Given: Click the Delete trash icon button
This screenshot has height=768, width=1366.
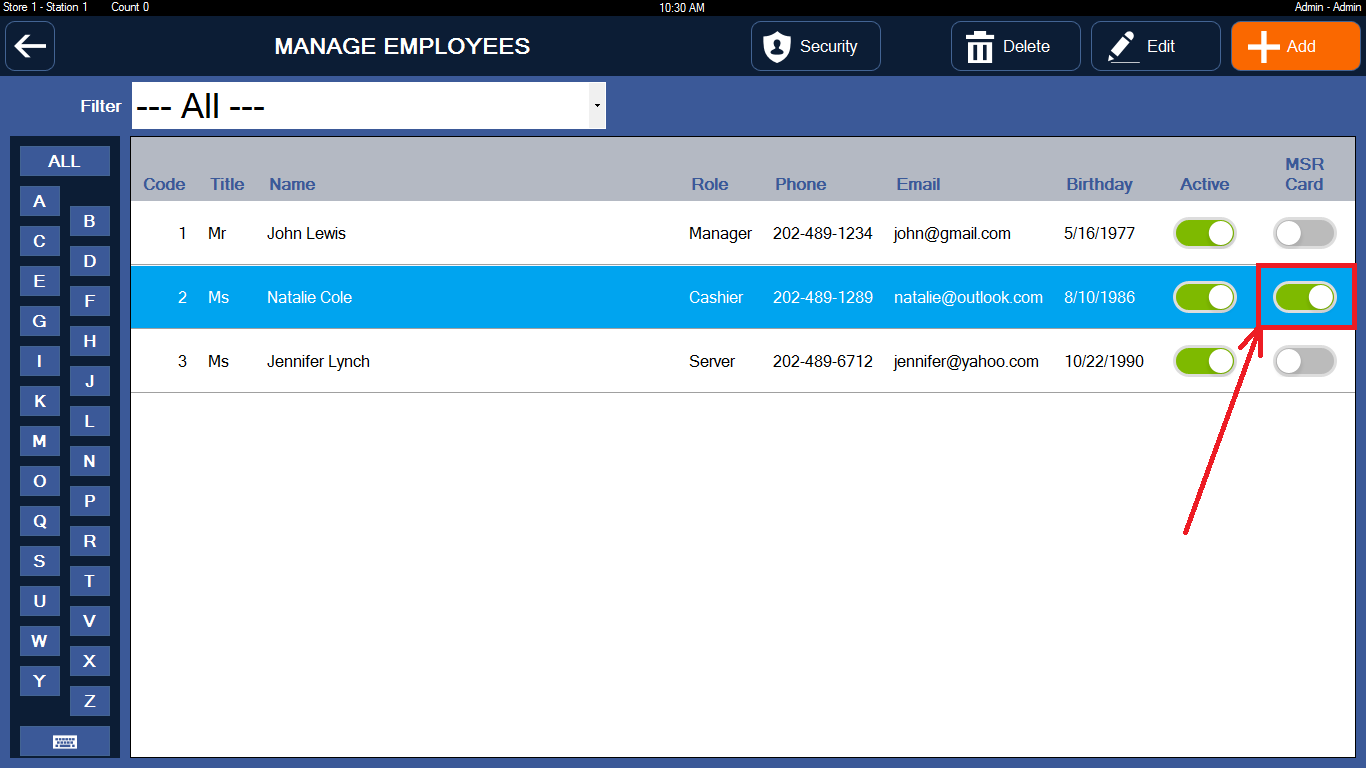Looking at the screenshot, I should [x=1015, y=46].
